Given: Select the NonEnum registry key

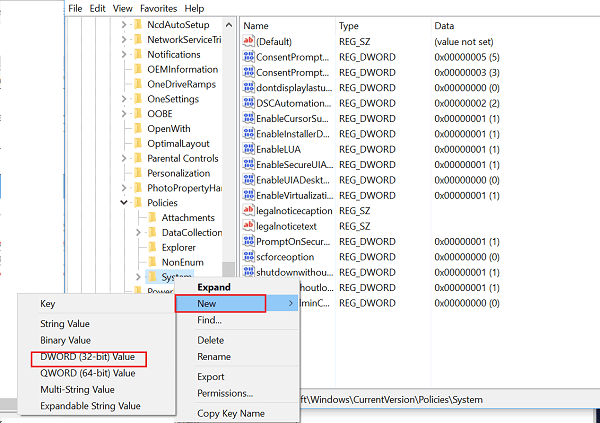Looking at the screenshot, I should click(183, 262).
